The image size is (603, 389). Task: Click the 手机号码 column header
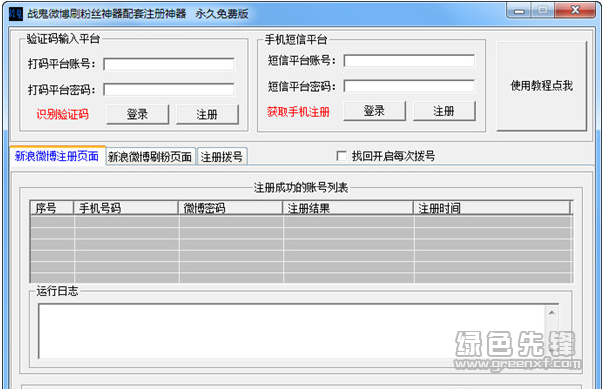(x=126, y=208)
